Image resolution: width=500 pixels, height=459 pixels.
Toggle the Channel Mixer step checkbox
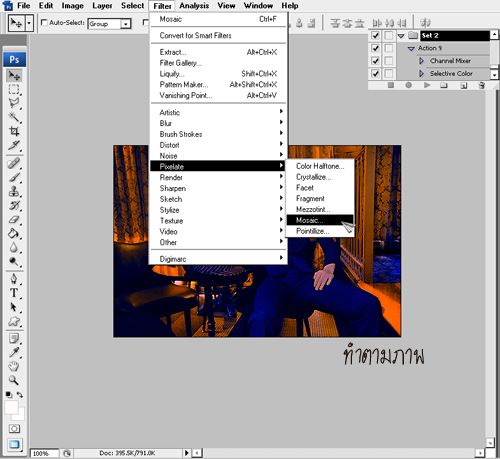[375, 61]
